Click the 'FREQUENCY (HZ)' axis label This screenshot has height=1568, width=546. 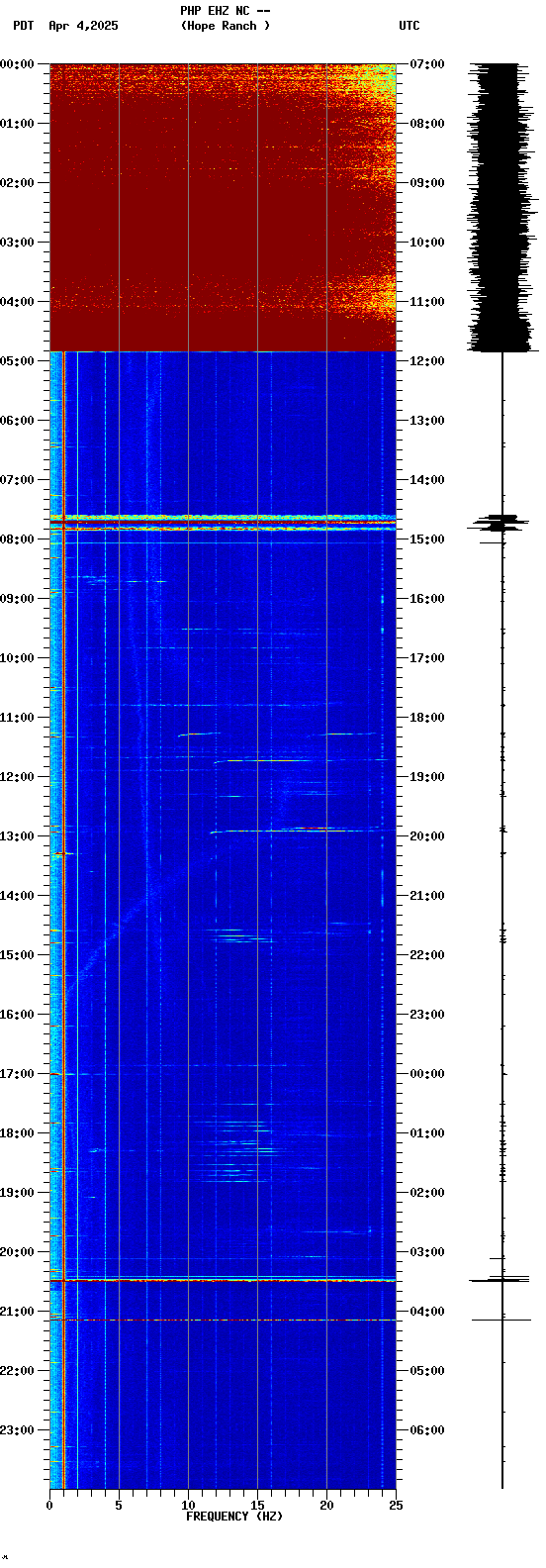pyautogui.click(x=234, y=1517)
